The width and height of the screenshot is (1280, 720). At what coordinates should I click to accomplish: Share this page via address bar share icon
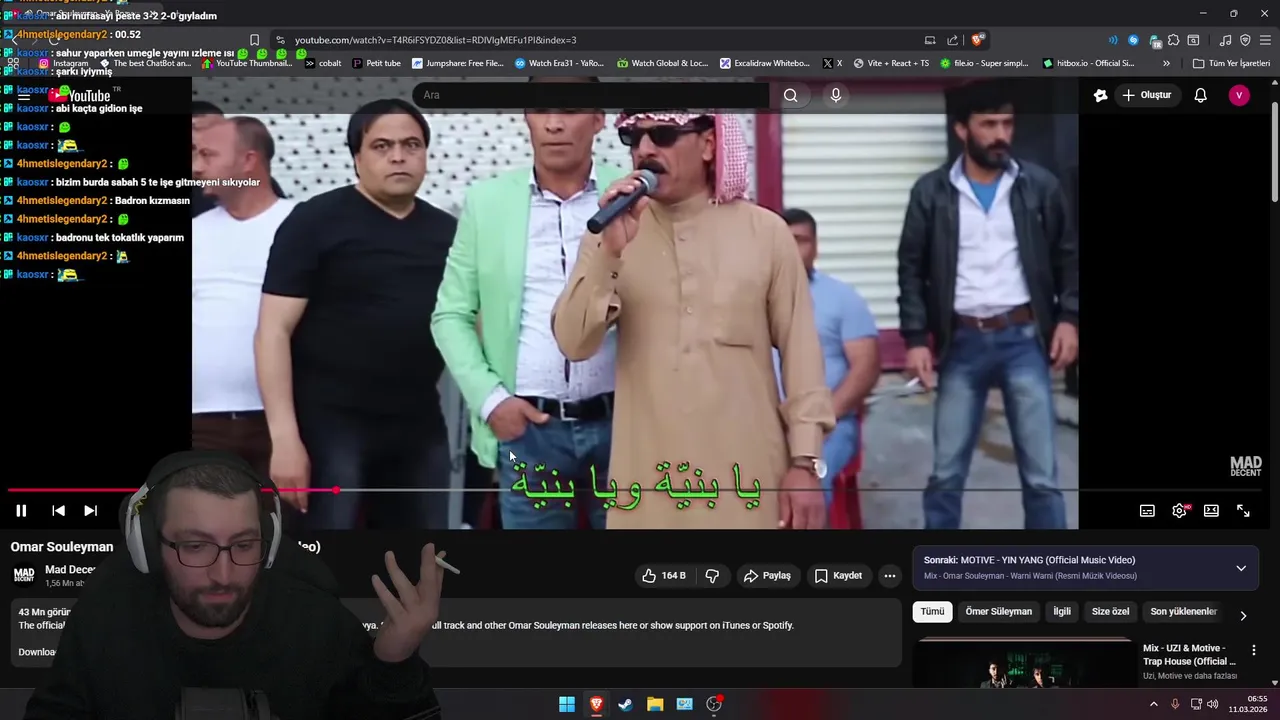tap(953, 40)
